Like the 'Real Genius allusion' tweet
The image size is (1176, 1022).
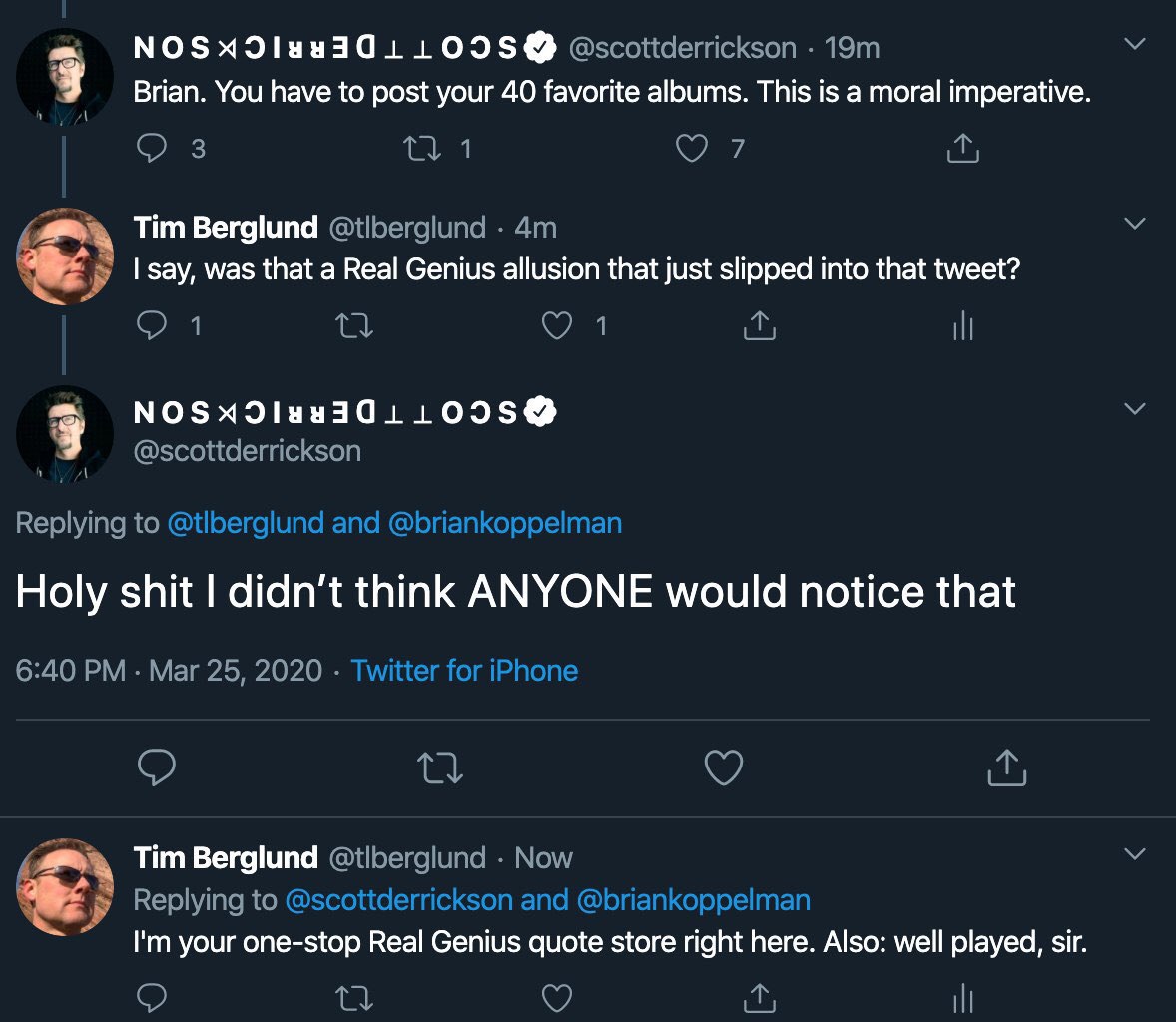556,325
